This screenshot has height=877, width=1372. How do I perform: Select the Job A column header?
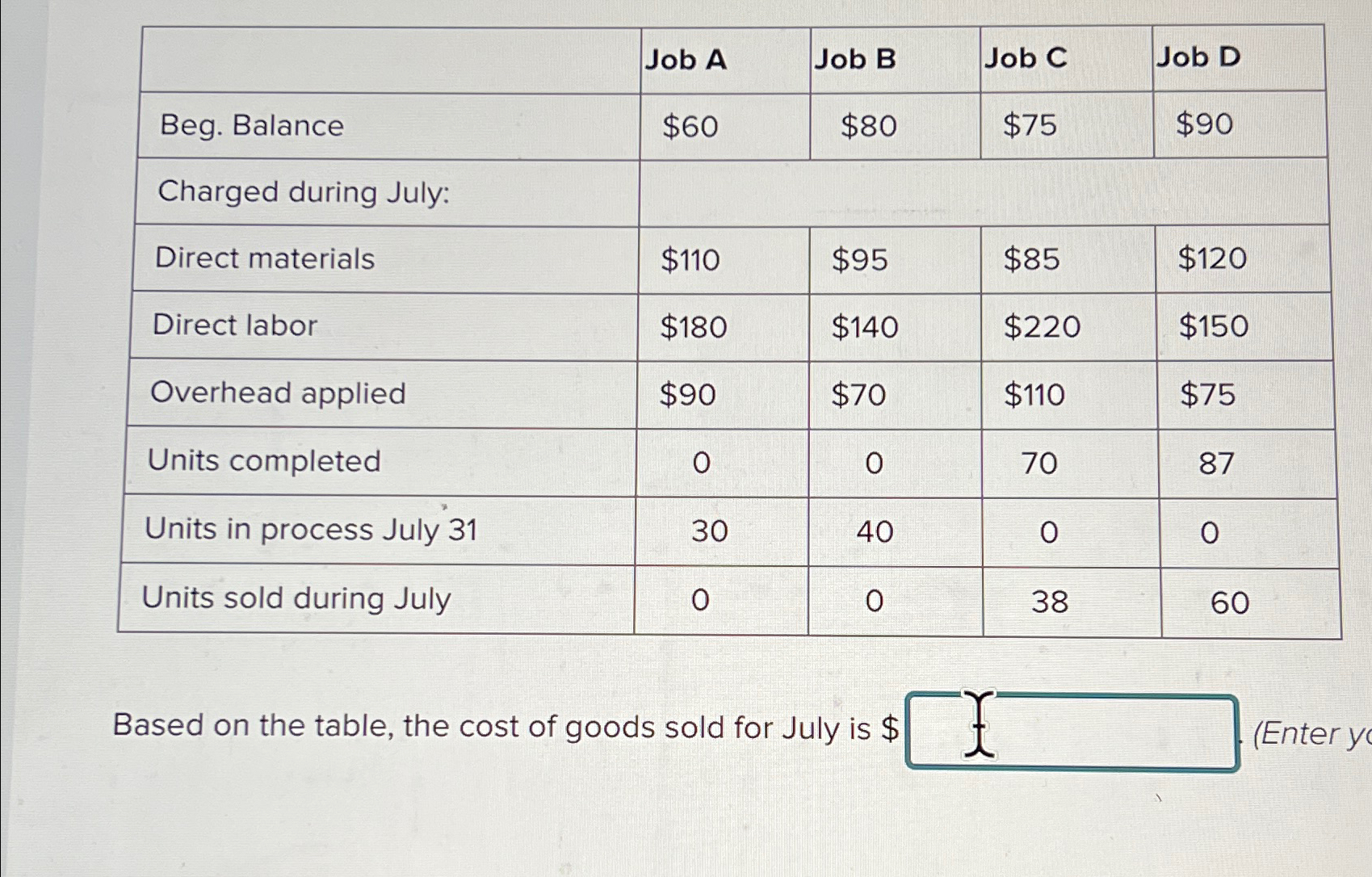(685, 58)
